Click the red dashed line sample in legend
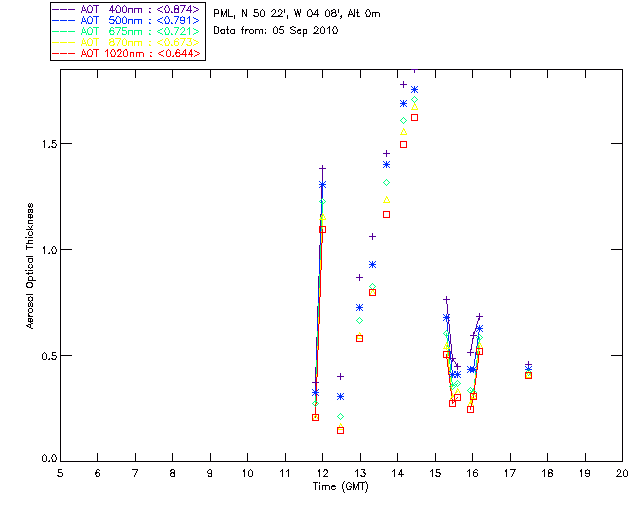Image resolution: width=640 pixels, height=512 pixels. [x=64, y=53]
